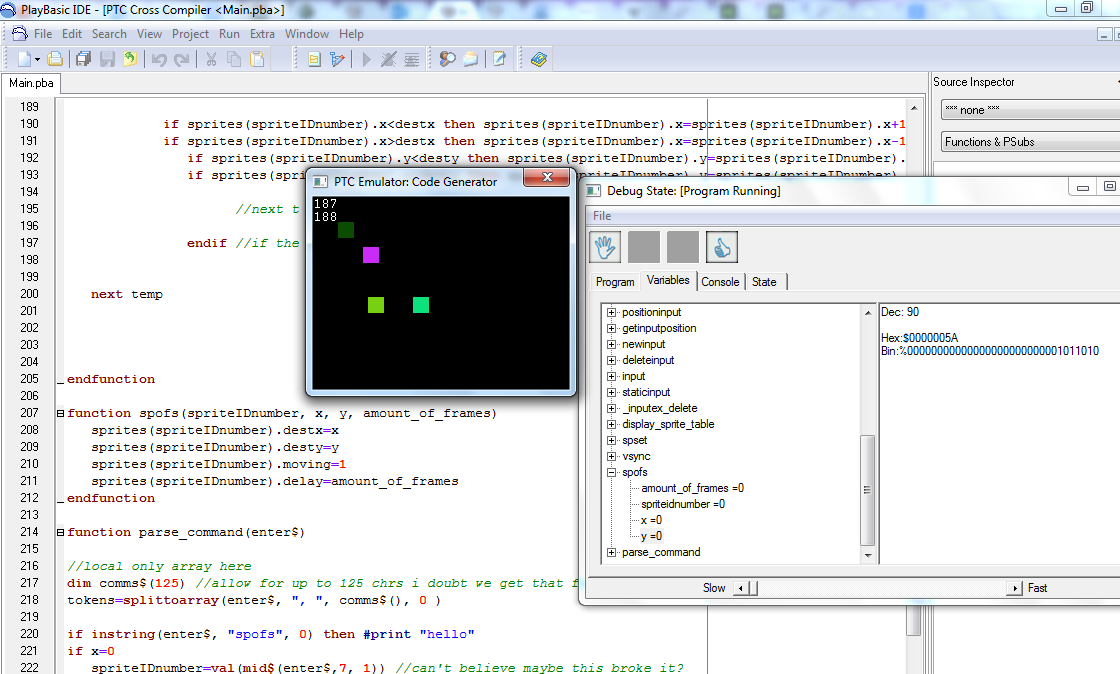Expand the positioninput tree node
The width and height of the screenshot is (1120, 674).
[611, 312]
